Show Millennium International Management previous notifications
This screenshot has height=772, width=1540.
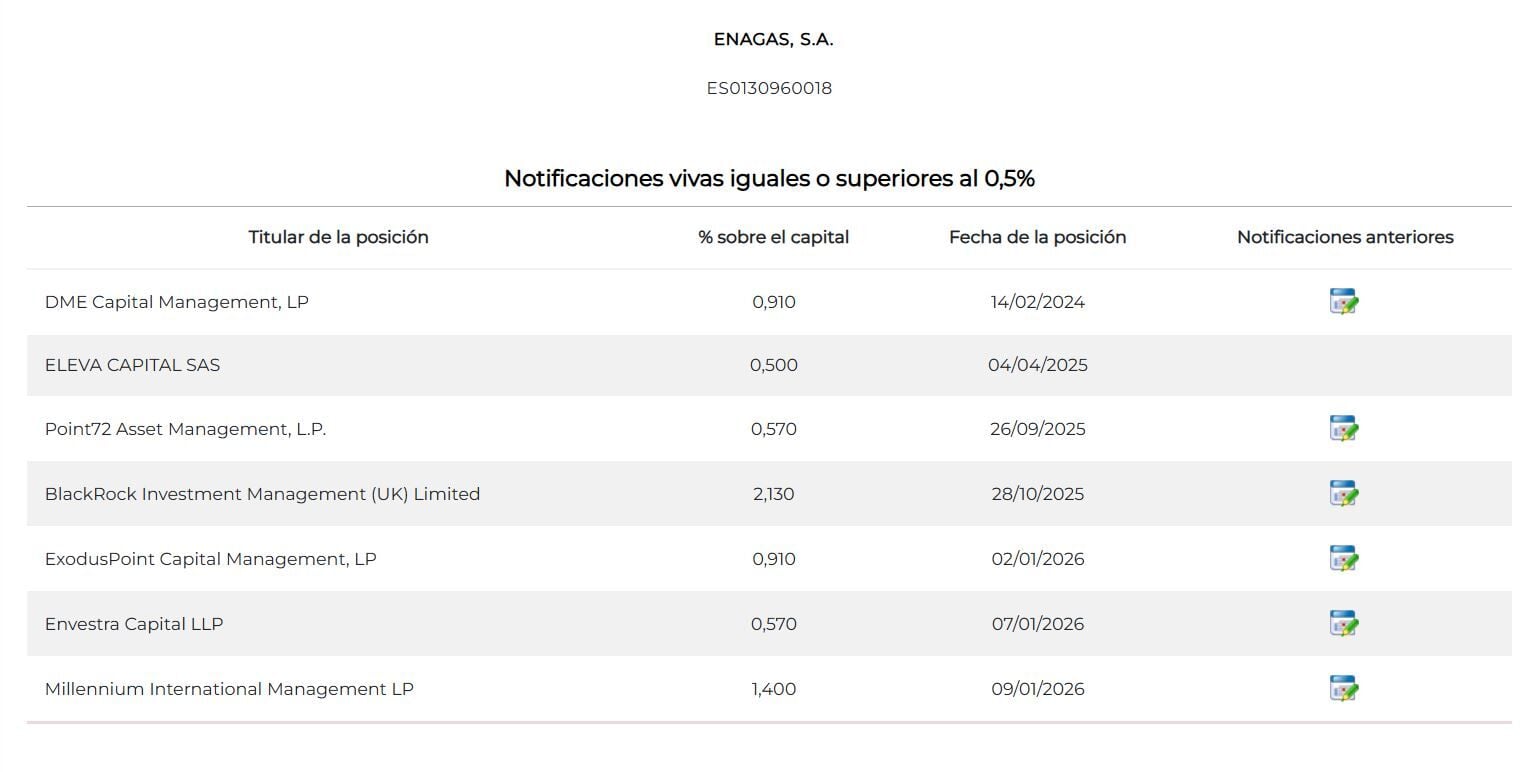[1343, 689]
